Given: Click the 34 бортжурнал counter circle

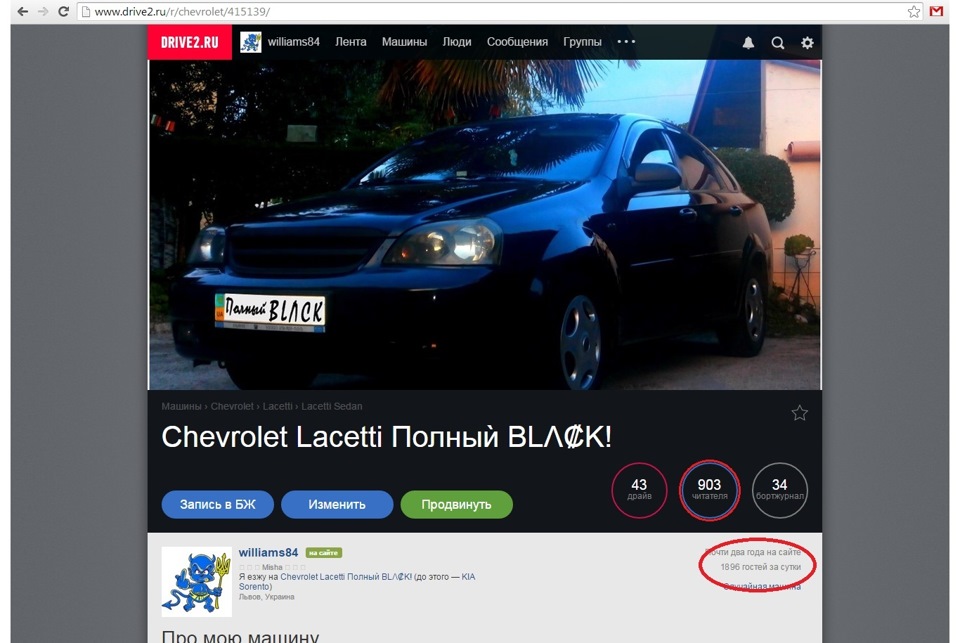Looking at the screenshot, I should point(779,490).
